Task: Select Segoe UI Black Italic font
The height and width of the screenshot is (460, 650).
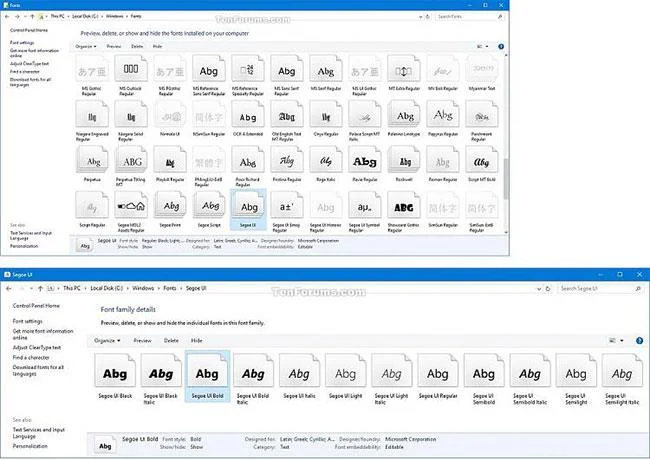Action: 161,371
